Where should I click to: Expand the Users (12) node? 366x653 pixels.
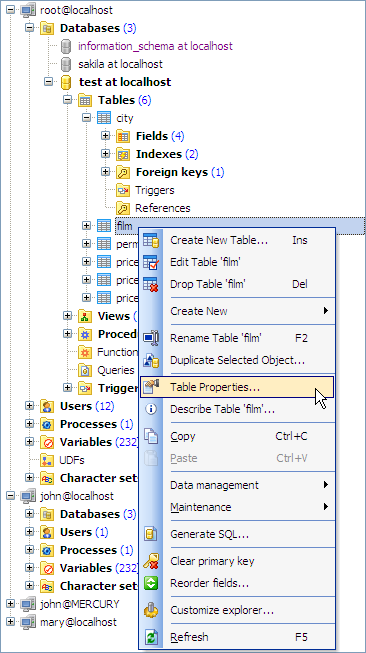point(29,406)
